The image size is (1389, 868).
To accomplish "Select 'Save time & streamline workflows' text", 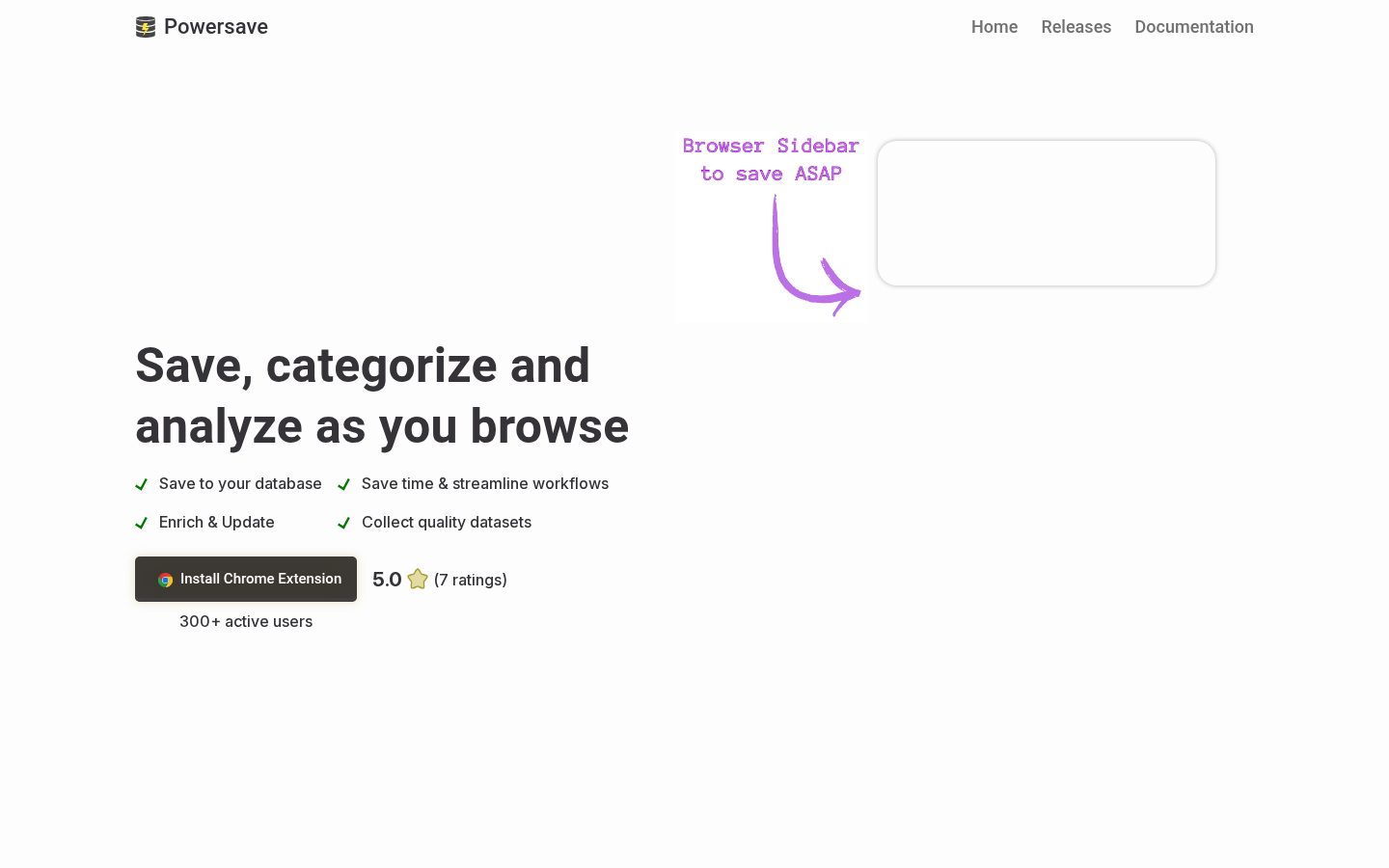I will (x=485, y=483).
